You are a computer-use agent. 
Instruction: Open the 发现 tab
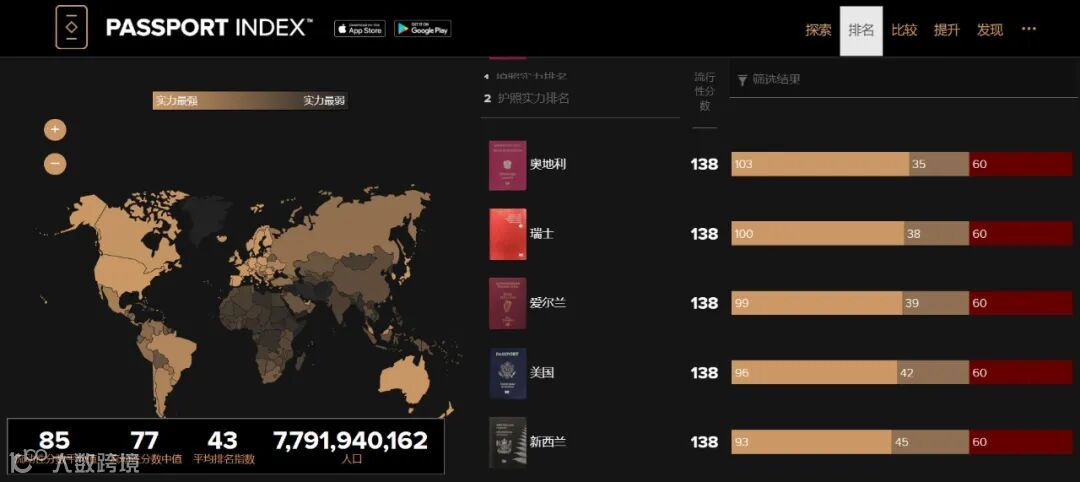(x=990, y=30)
